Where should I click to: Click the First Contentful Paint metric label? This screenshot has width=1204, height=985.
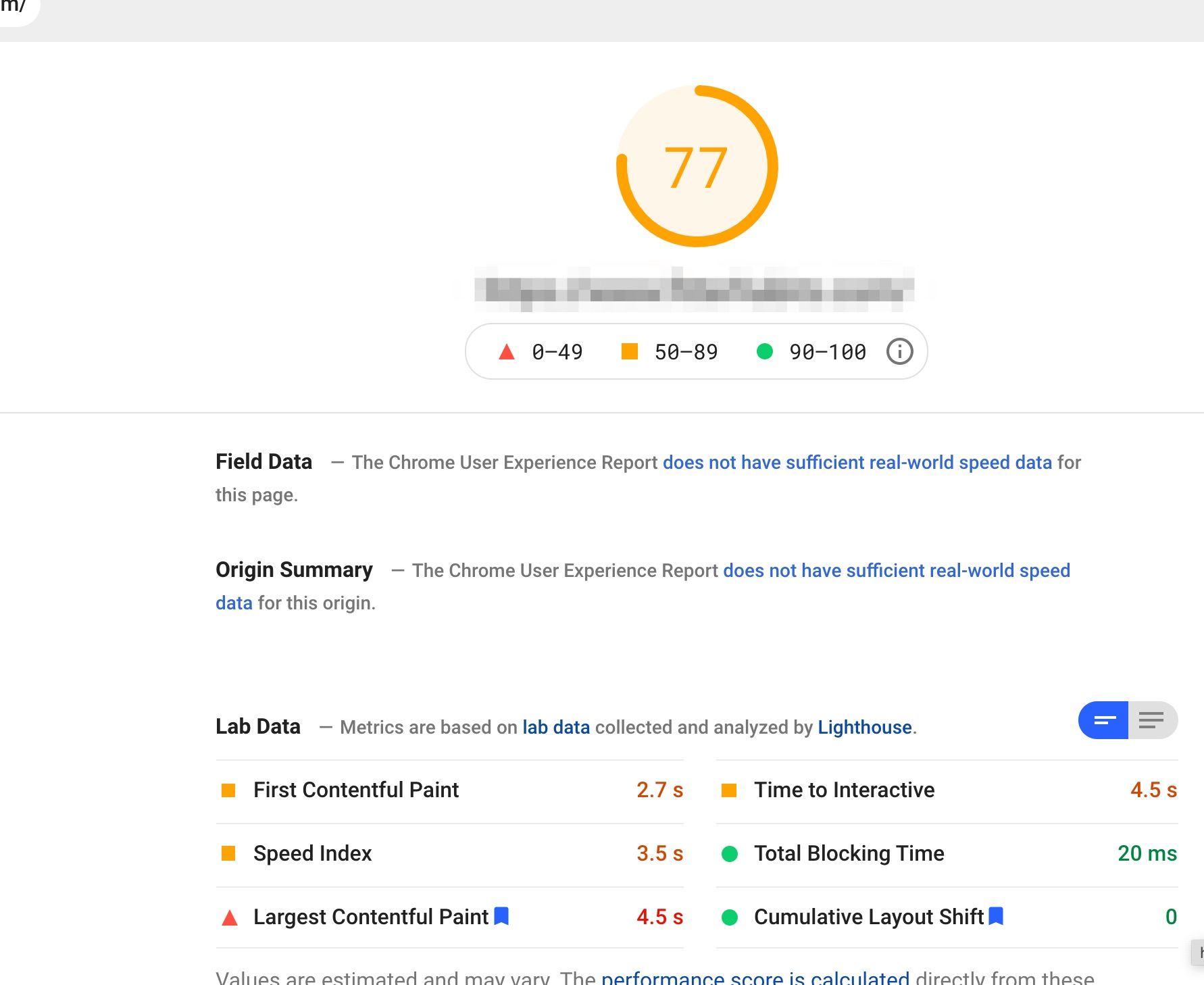pyautogui.click(x=355, y=790)
